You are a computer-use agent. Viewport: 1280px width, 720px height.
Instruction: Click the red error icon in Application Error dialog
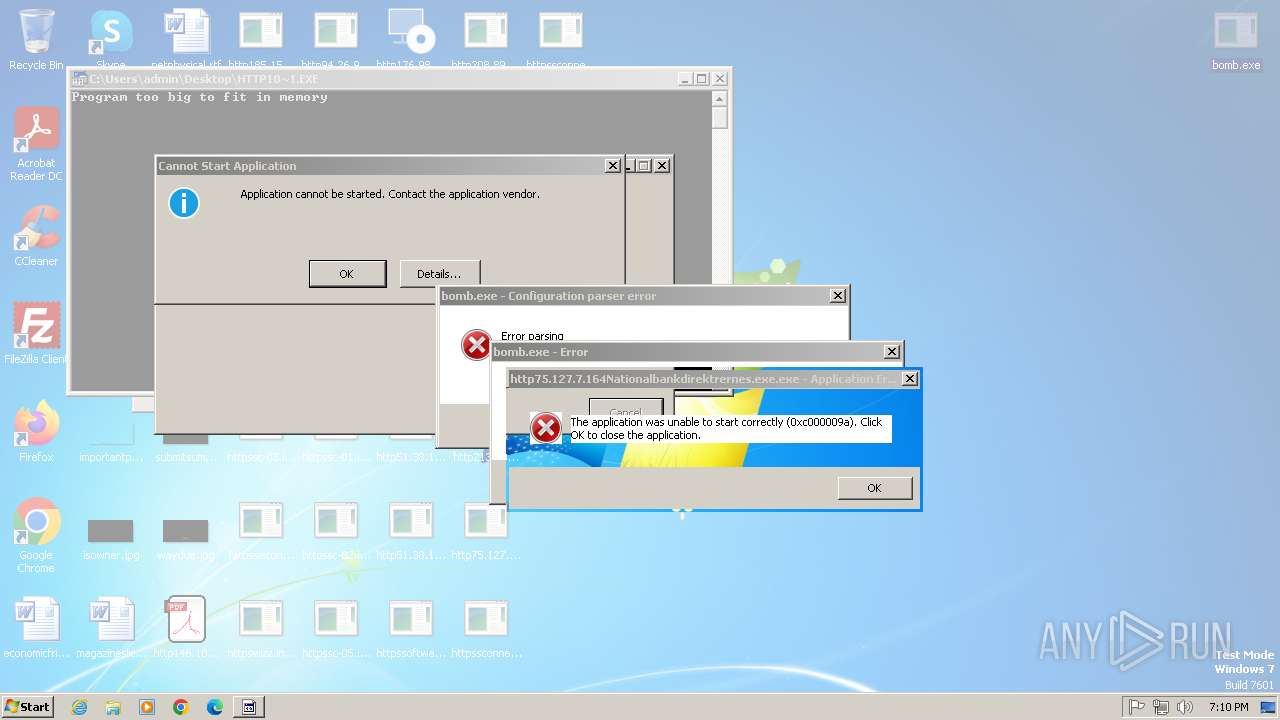pyautogui.click(x=546, y=428)
